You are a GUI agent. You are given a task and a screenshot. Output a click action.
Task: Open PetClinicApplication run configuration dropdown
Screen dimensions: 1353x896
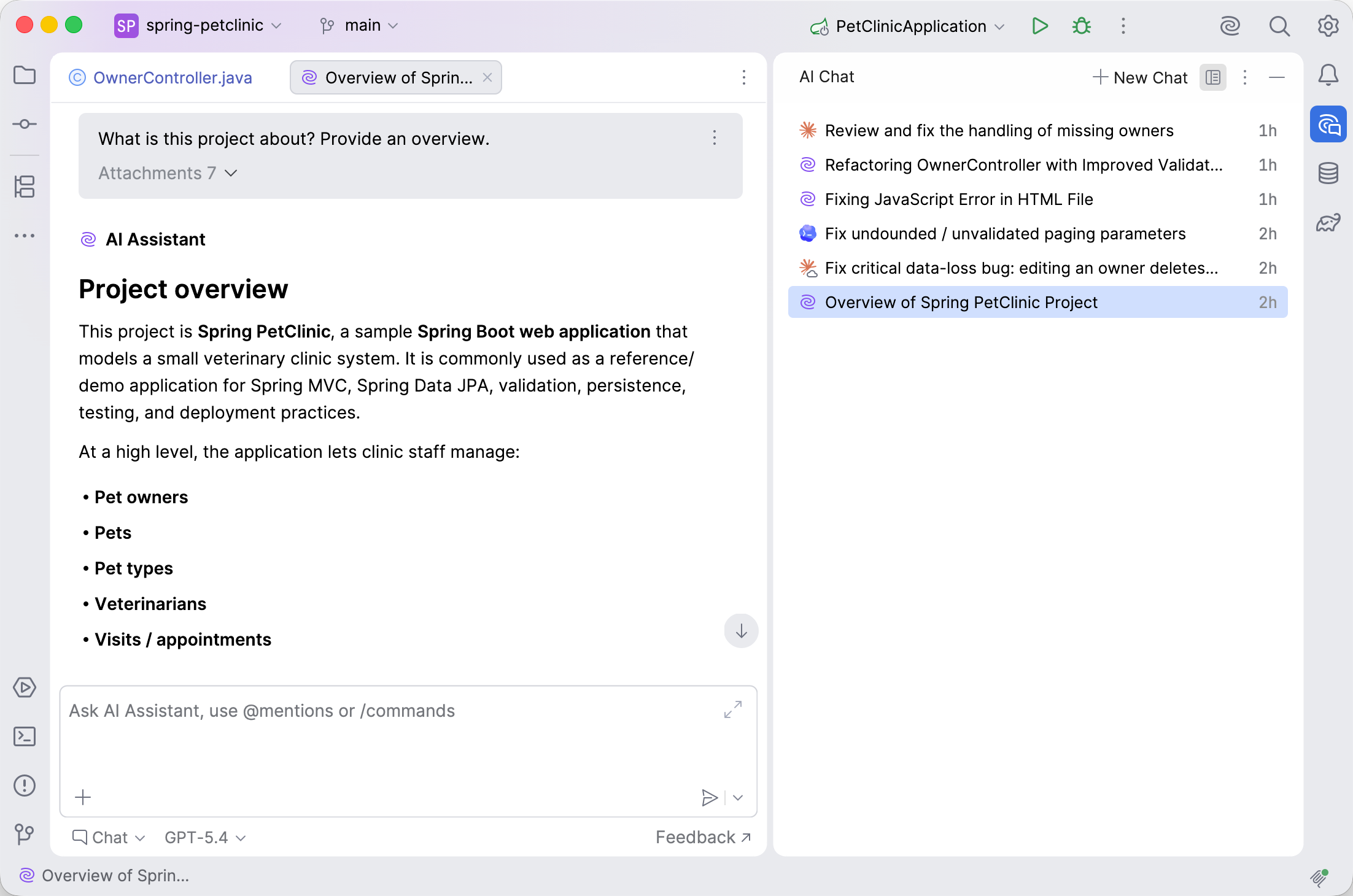pyautogui.click(x=907, y=26)
